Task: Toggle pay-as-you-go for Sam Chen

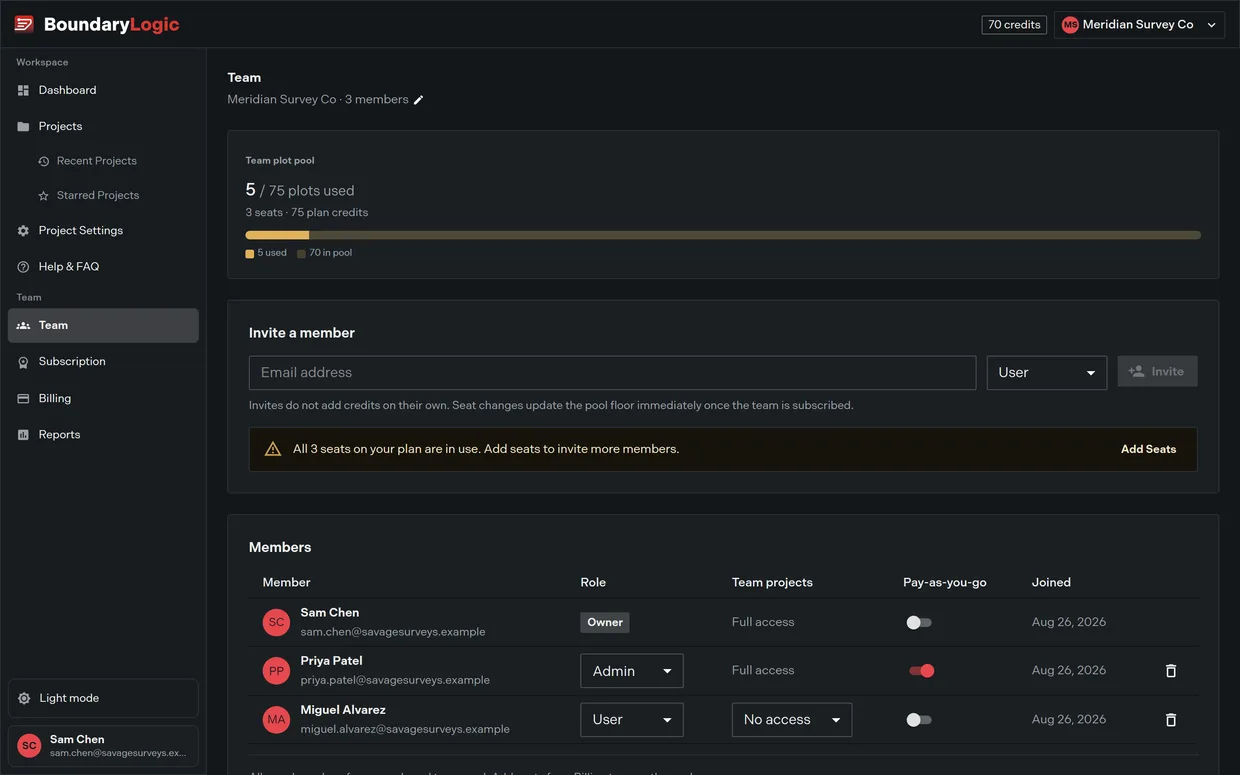Action: (x=919, y=622)
